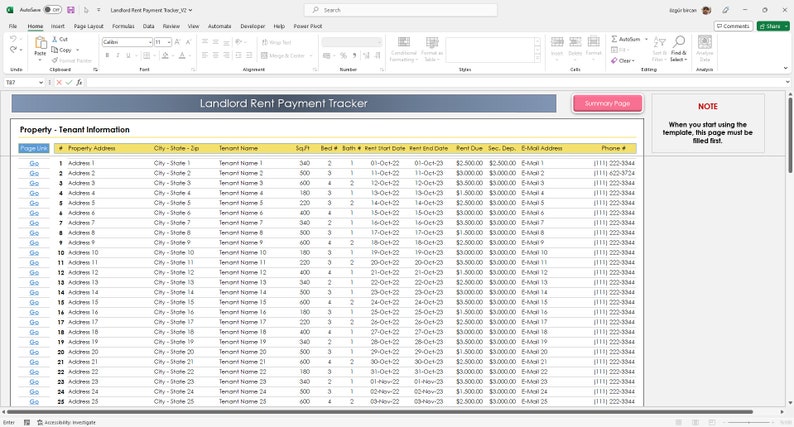Pick the Fill Color bucket swatch
This screenshot has width=794, height=427.
pos(165,55)
